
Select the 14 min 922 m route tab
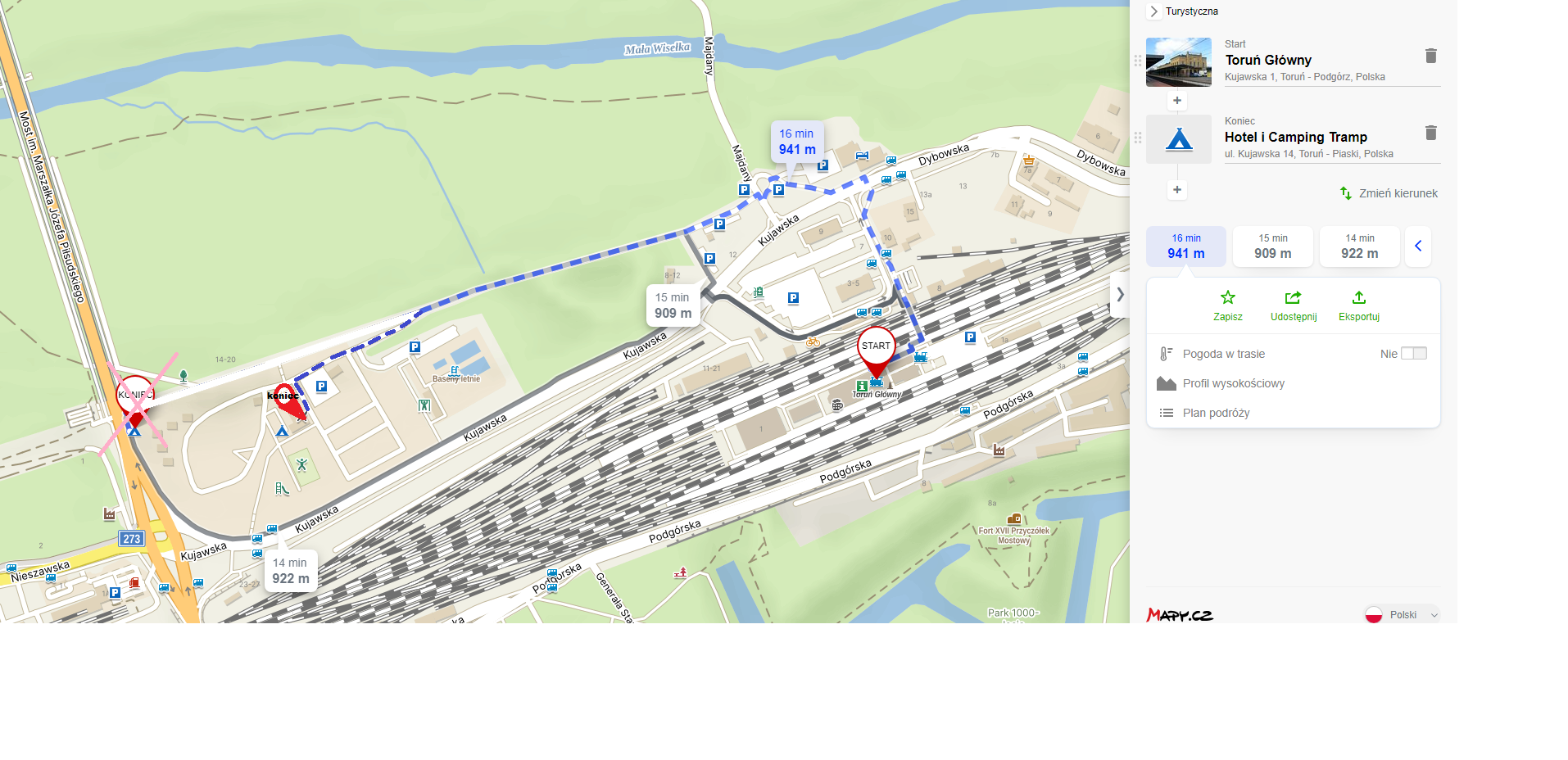pos(1359,246)
